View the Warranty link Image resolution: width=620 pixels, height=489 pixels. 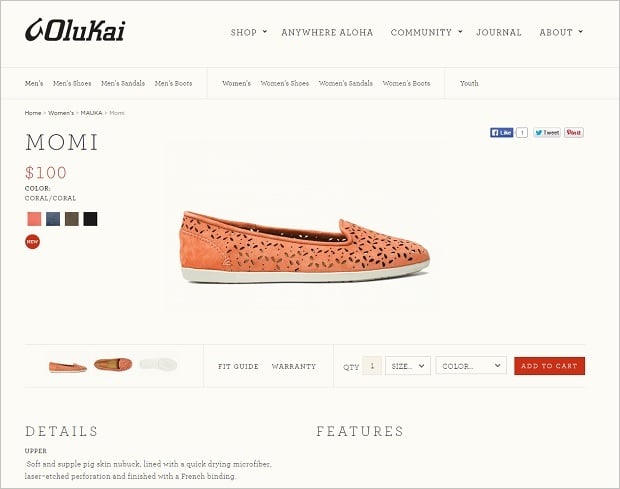pos(293,366)
